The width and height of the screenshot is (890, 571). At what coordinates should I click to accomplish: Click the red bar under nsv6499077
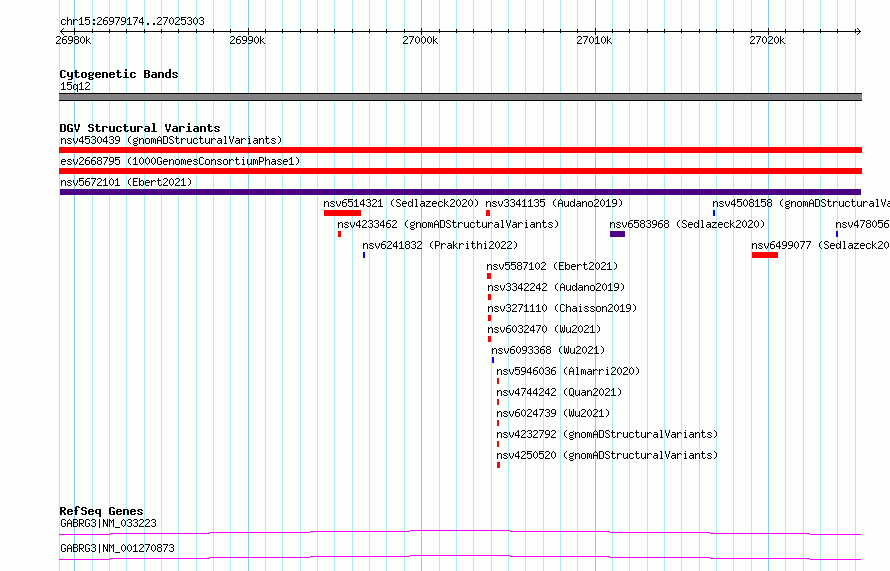coord(765,255)
